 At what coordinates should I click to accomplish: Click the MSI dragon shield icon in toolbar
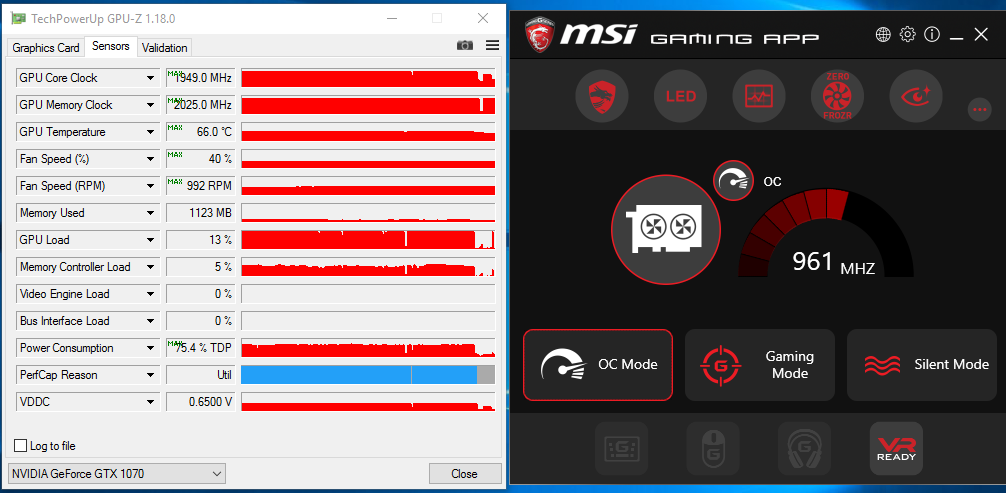pyautogui.click(x=601, y=97)
